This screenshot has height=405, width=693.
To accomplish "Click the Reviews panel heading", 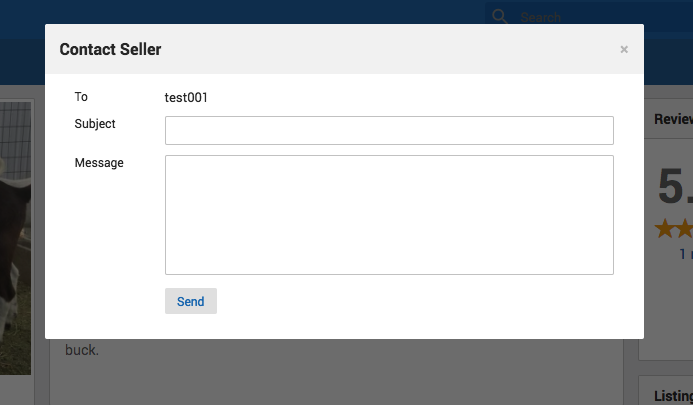I will coord(674,119).
